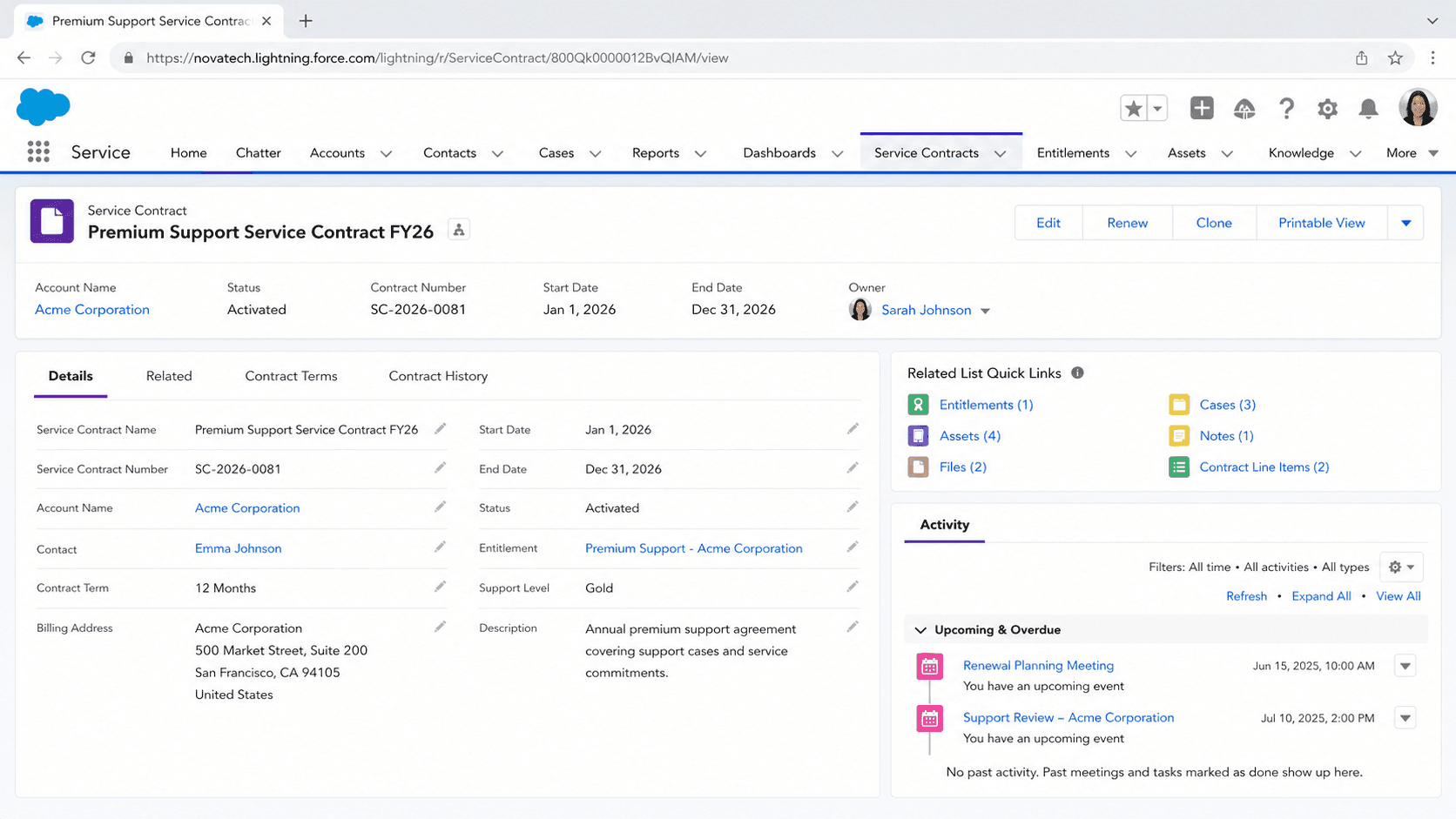The image size is (1456, 819).
Task: Reload the page in the browser
Action: (88, 57)
